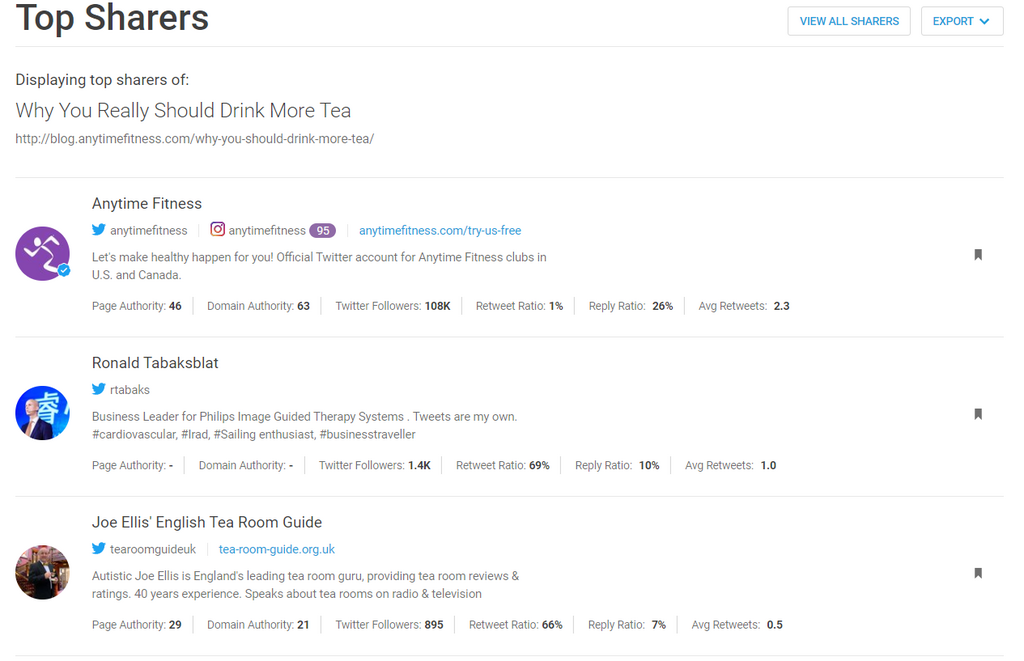Click the Twitter icon beside rtabaks
Image resolution: width=1024 pixels, height=661 pixels.
click(99, 389)
